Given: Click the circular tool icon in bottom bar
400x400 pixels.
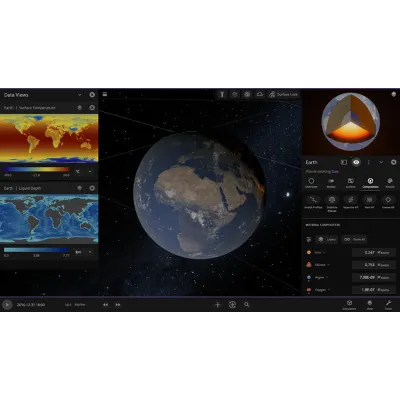Looking at the screenshot, I should (x=232, y=304).
